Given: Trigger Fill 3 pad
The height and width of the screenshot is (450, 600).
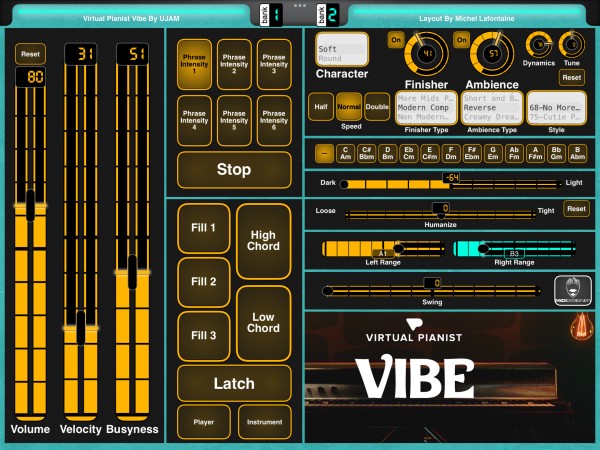Looking at the screenshot, I should pos(204,336).
